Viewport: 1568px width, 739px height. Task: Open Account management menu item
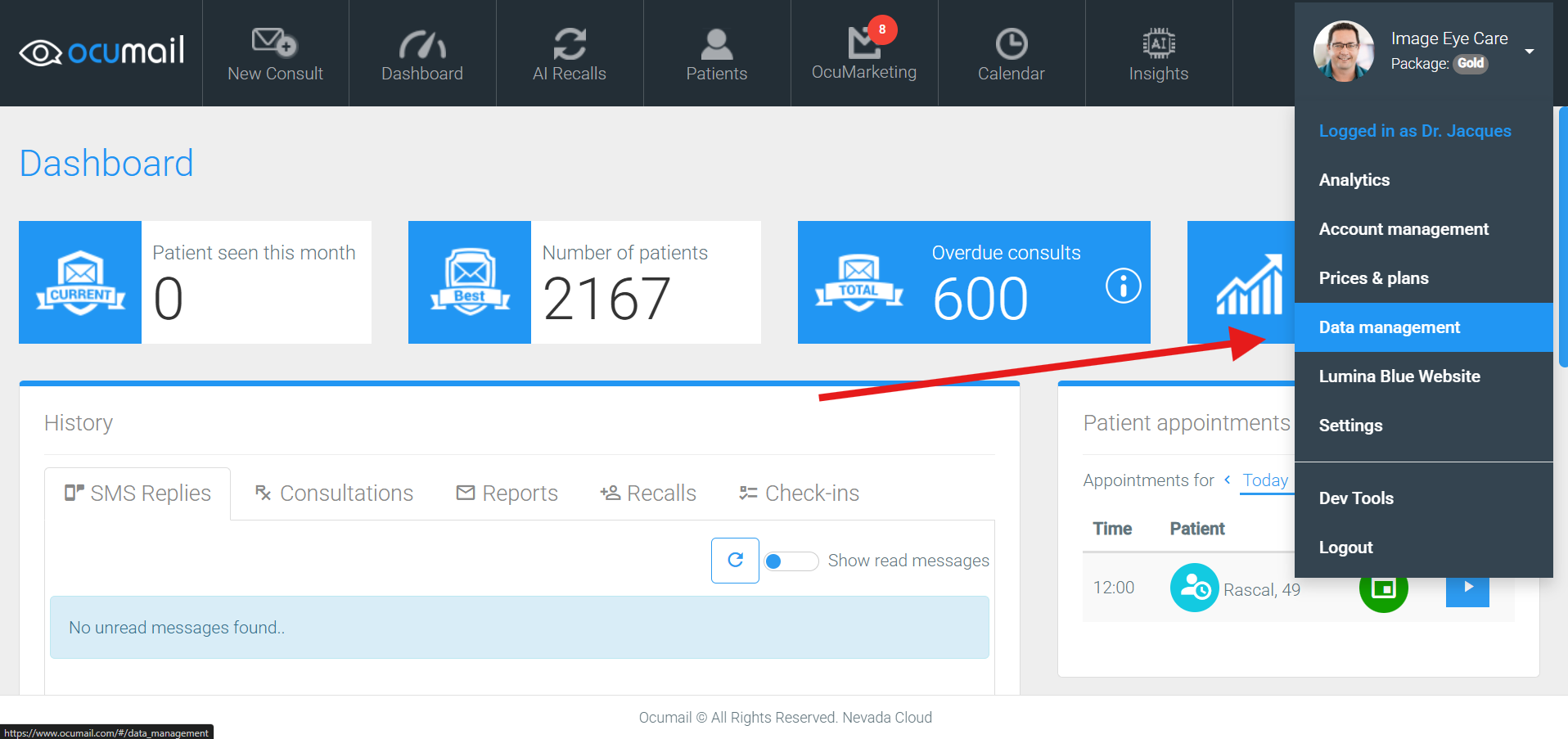[x=1424, y=229]
